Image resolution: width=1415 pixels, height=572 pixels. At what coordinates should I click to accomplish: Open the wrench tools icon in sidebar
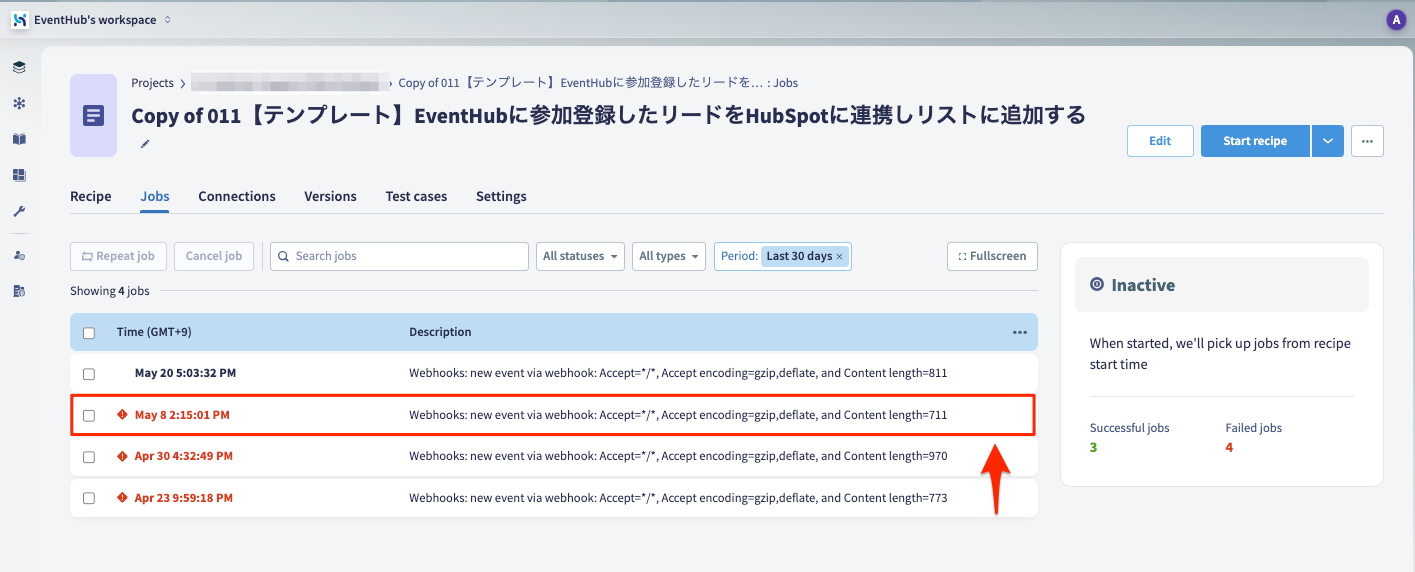pos(19,211)
